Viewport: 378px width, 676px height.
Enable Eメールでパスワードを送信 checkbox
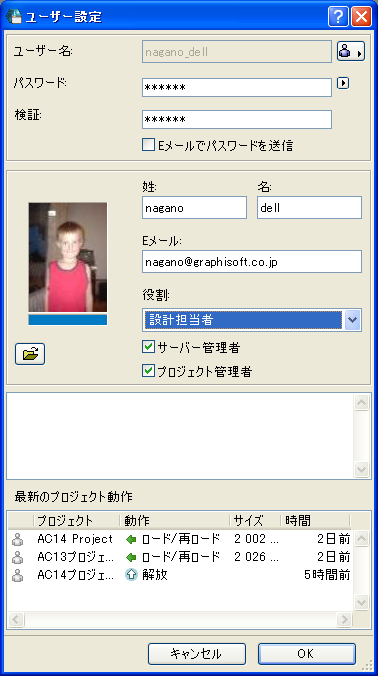[x=148, y=145]
